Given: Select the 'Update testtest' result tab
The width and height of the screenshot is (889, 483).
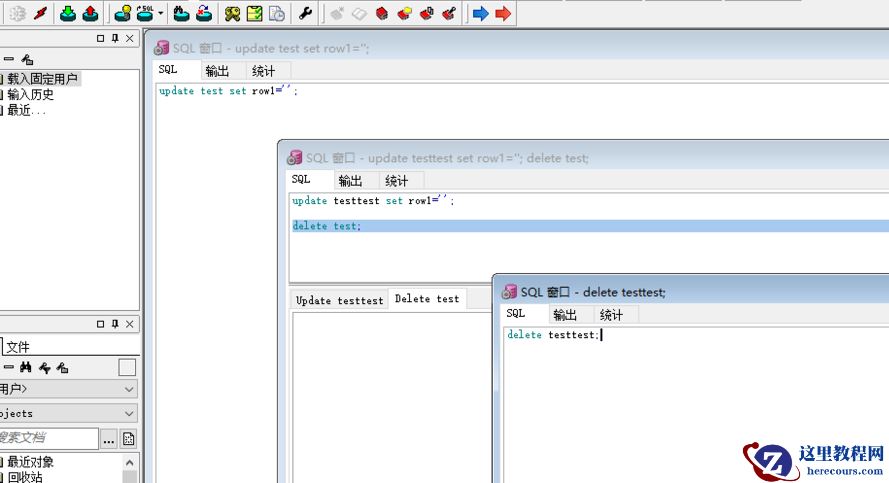Looking at the screenshot, I should 339,300.
